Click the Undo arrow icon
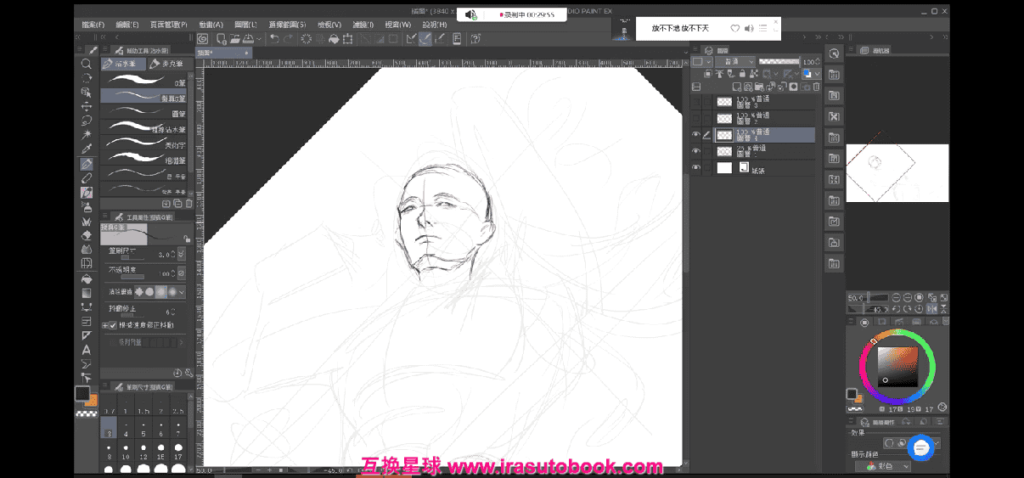Viewport: 1024px width, 478px height. [x=274, y=39]
